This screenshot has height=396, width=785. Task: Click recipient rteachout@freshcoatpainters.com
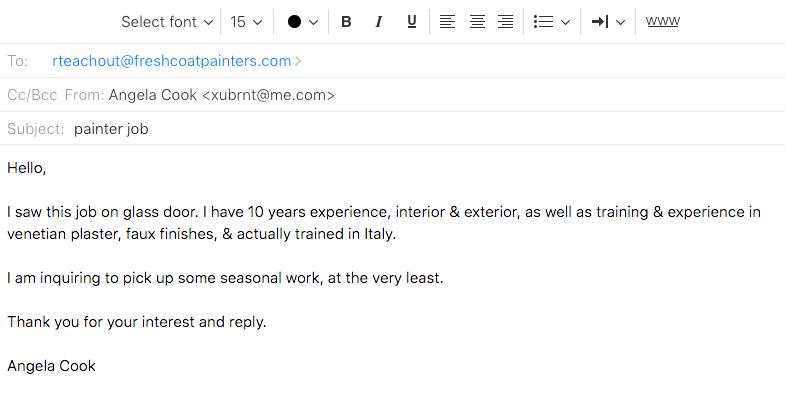pyautogui.click(x=172, y=61)
